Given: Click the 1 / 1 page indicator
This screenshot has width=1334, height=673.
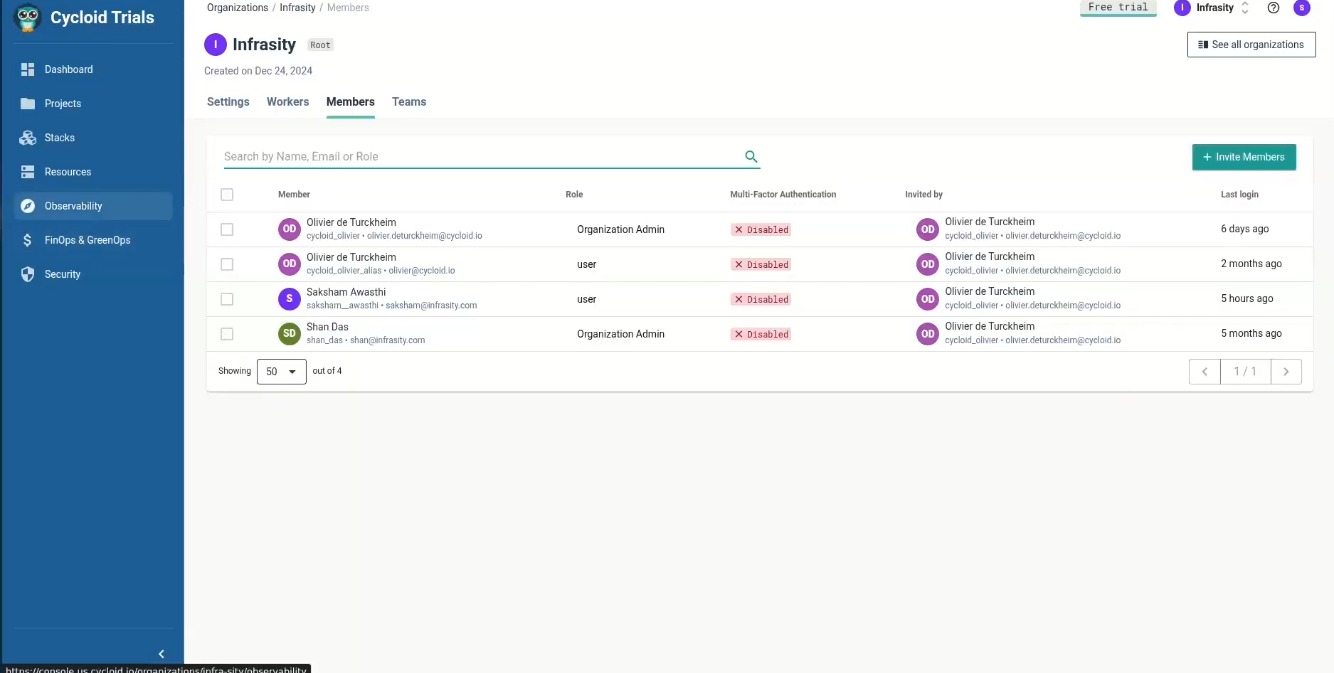Looking at the screenshot, I should pyautogui.click(x=1246, y=372).
